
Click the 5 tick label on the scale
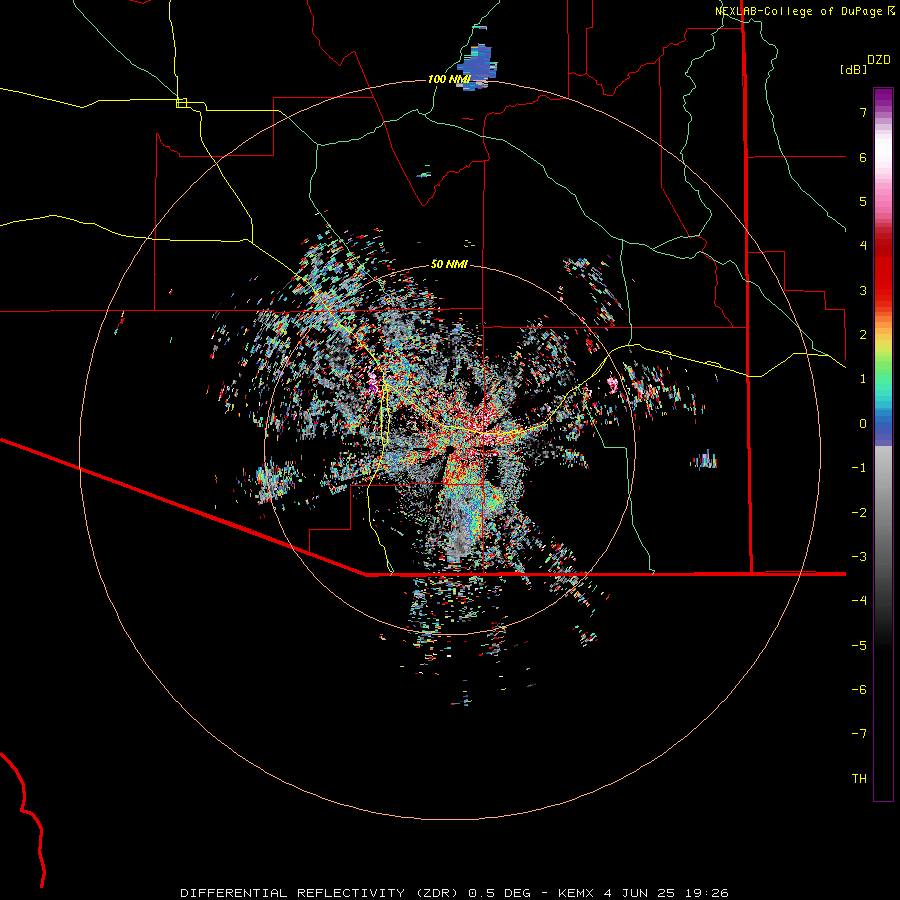863,201
